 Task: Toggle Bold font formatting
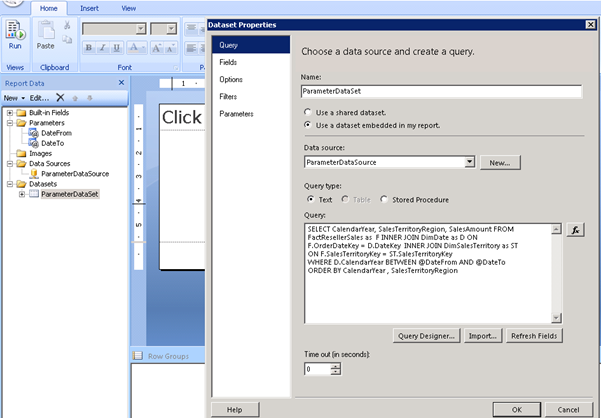(89, 47)
